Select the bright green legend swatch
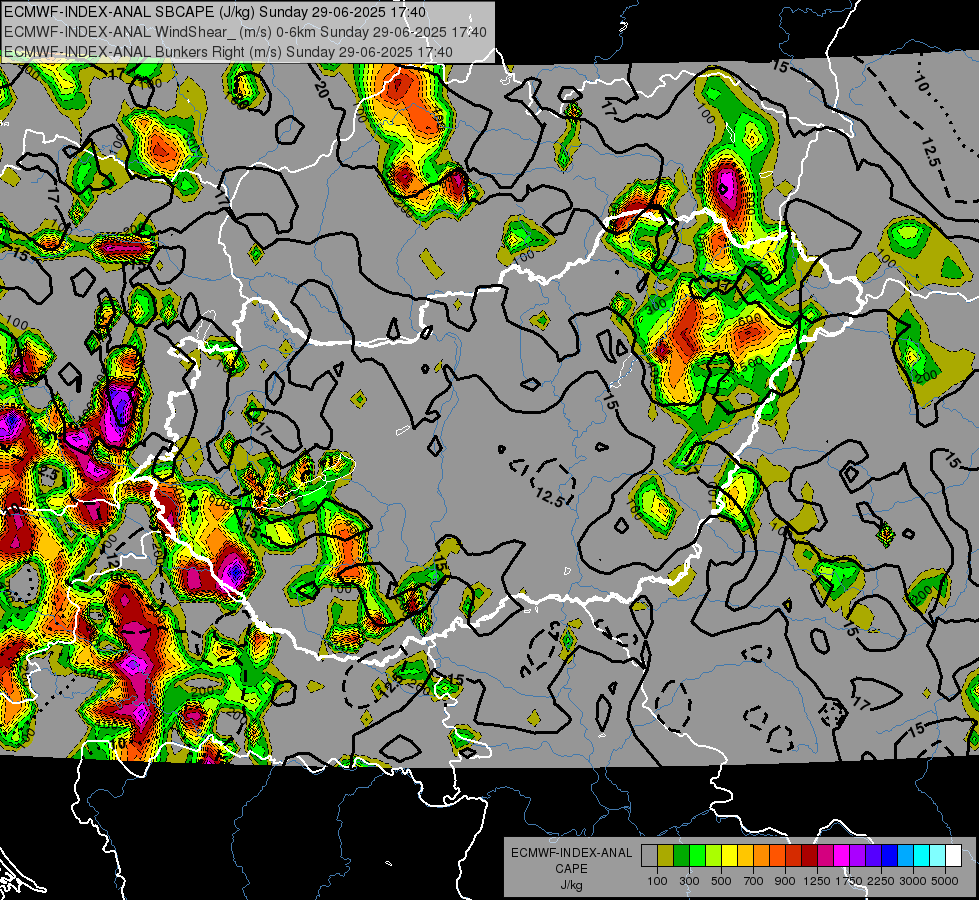 pyautogui.click(x=697, y=856)
